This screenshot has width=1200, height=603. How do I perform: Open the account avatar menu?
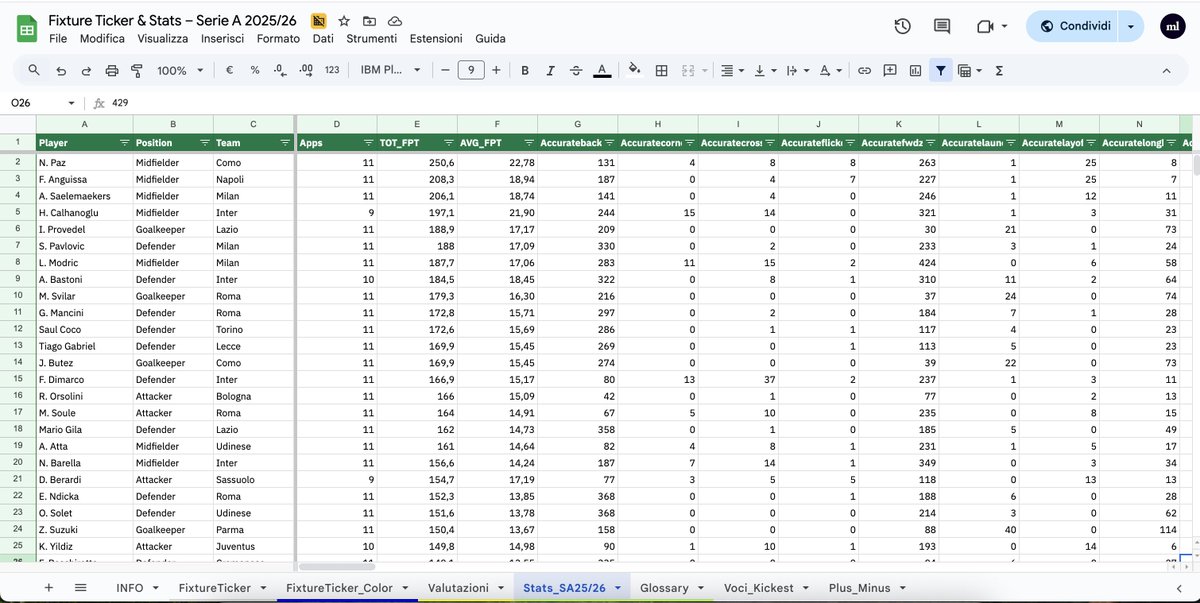pyautogui.click(x=1173, y=26)
